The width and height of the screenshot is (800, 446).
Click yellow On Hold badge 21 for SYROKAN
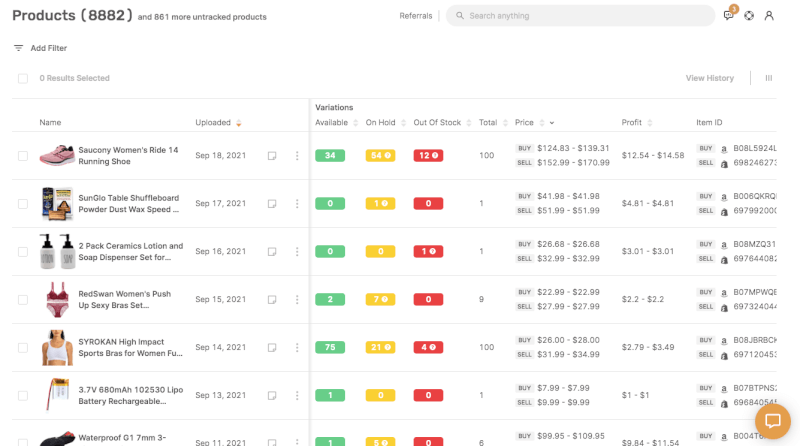click(380, 348)
